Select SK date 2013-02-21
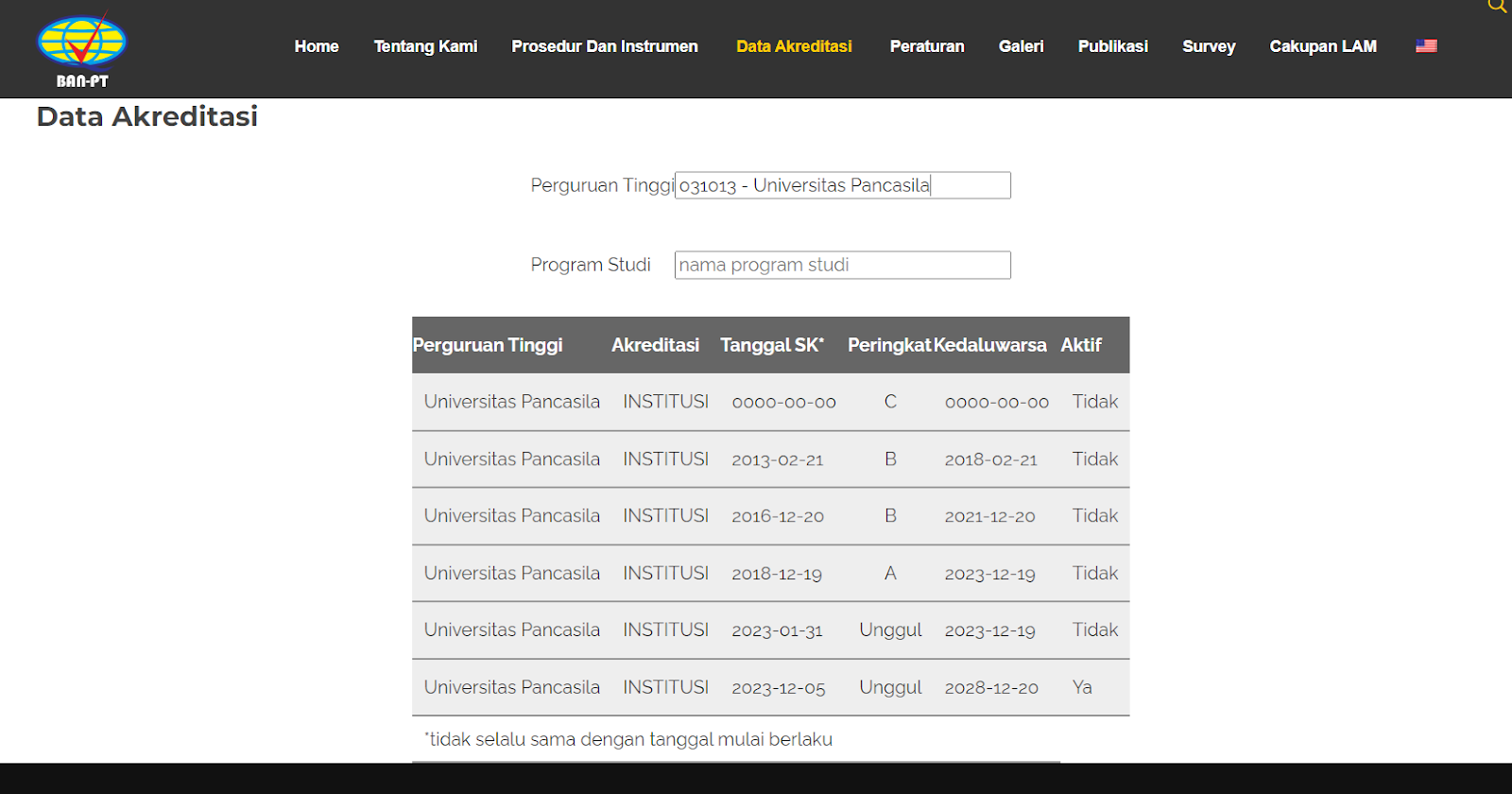Screen dimensions: 1512x794 pyautogui.click(x=778, y=459)
